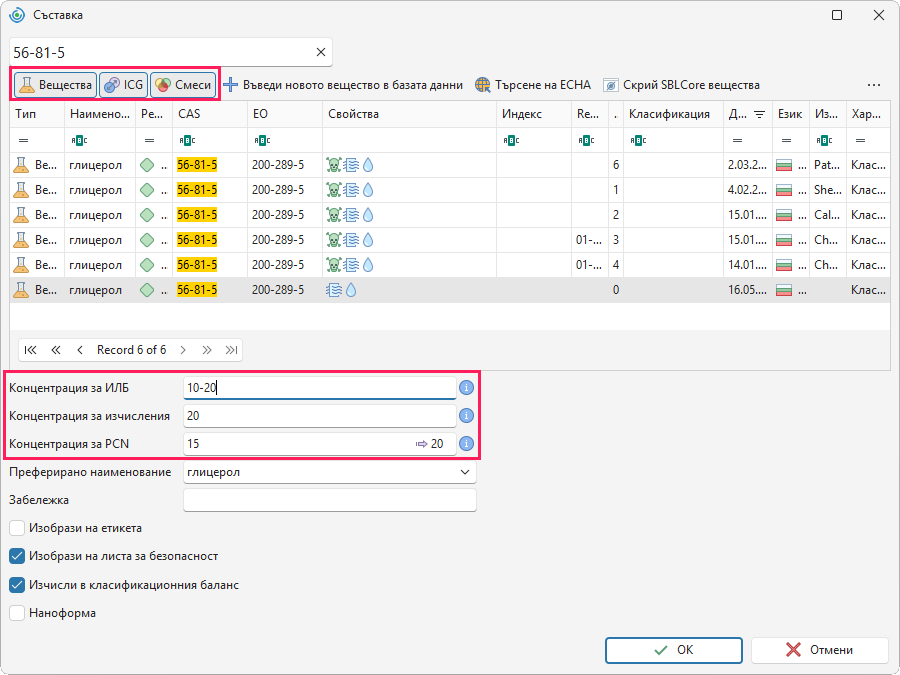Enable Изобрази на етикета checkbox

click(x=17, y=528)
